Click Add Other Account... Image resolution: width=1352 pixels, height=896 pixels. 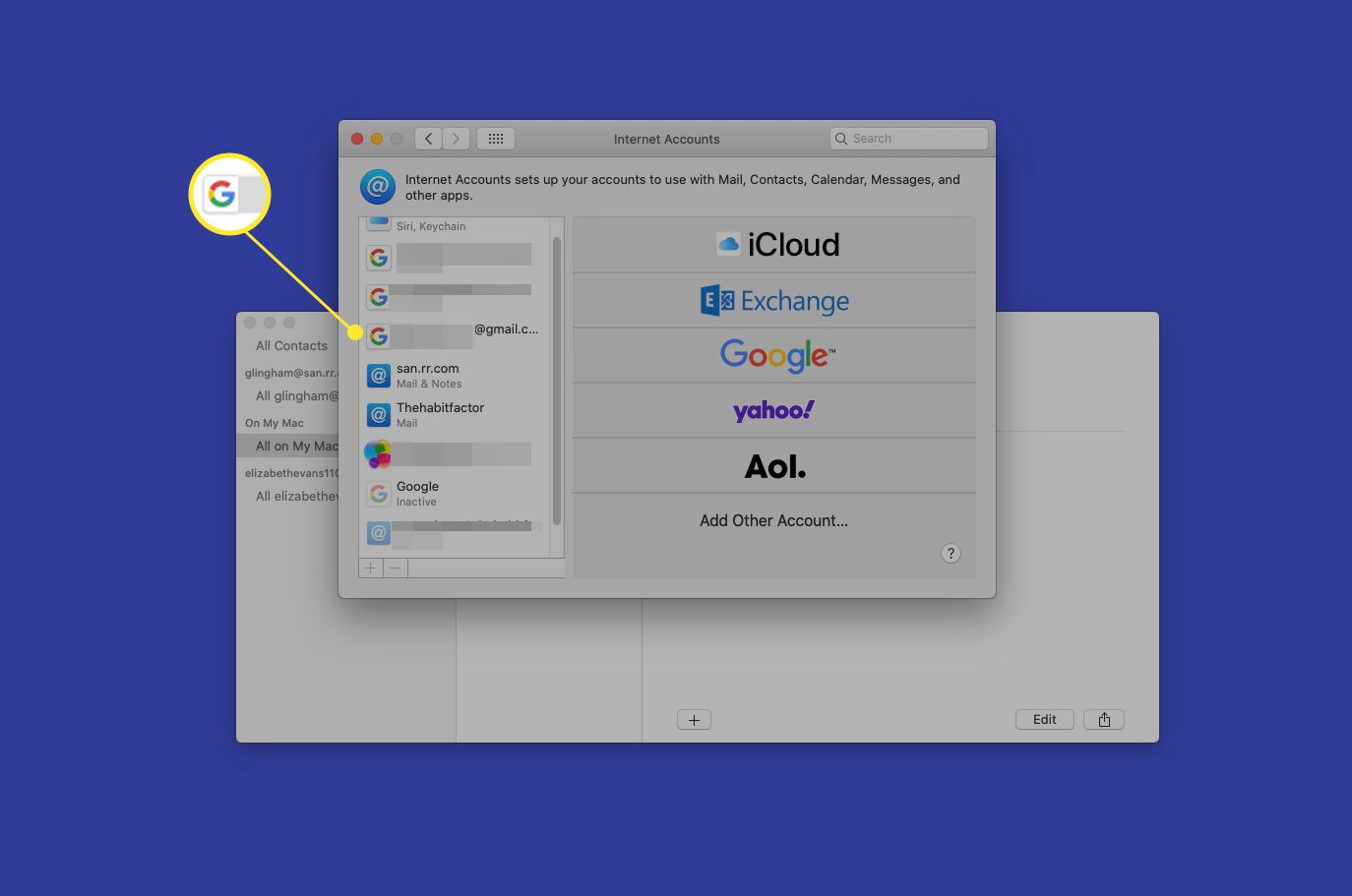tap(773, 520)
